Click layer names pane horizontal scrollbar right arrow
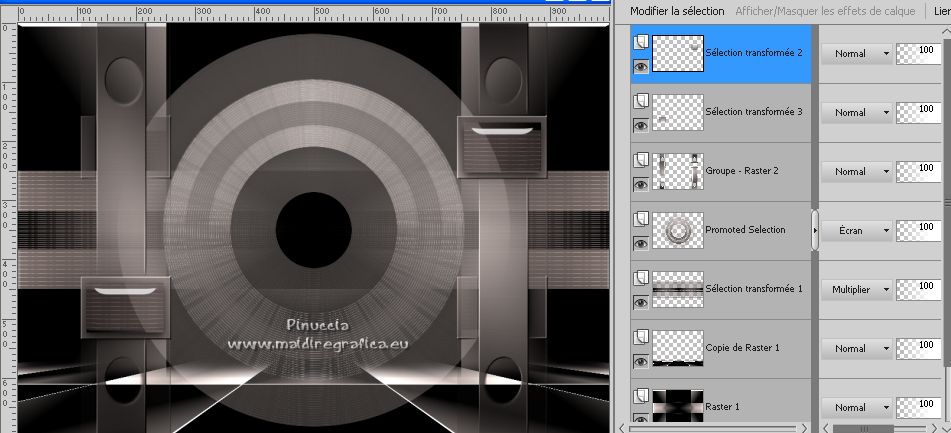 click(x=805, y=428)
